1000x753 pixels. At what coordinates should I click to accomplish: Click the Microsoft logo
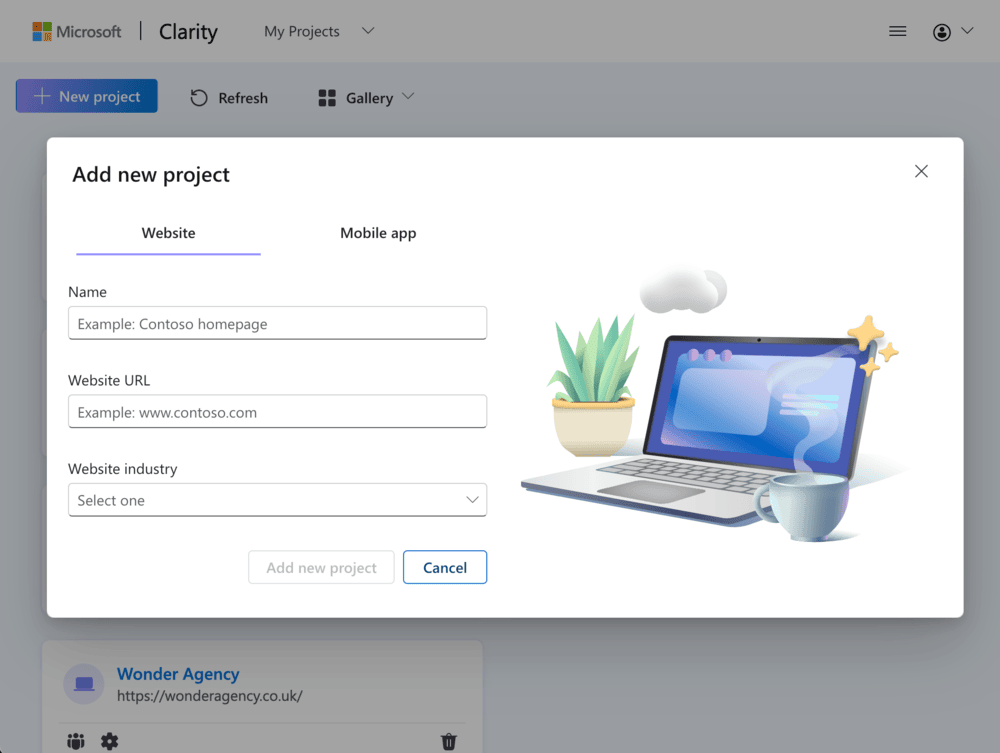tap(77, 31)
